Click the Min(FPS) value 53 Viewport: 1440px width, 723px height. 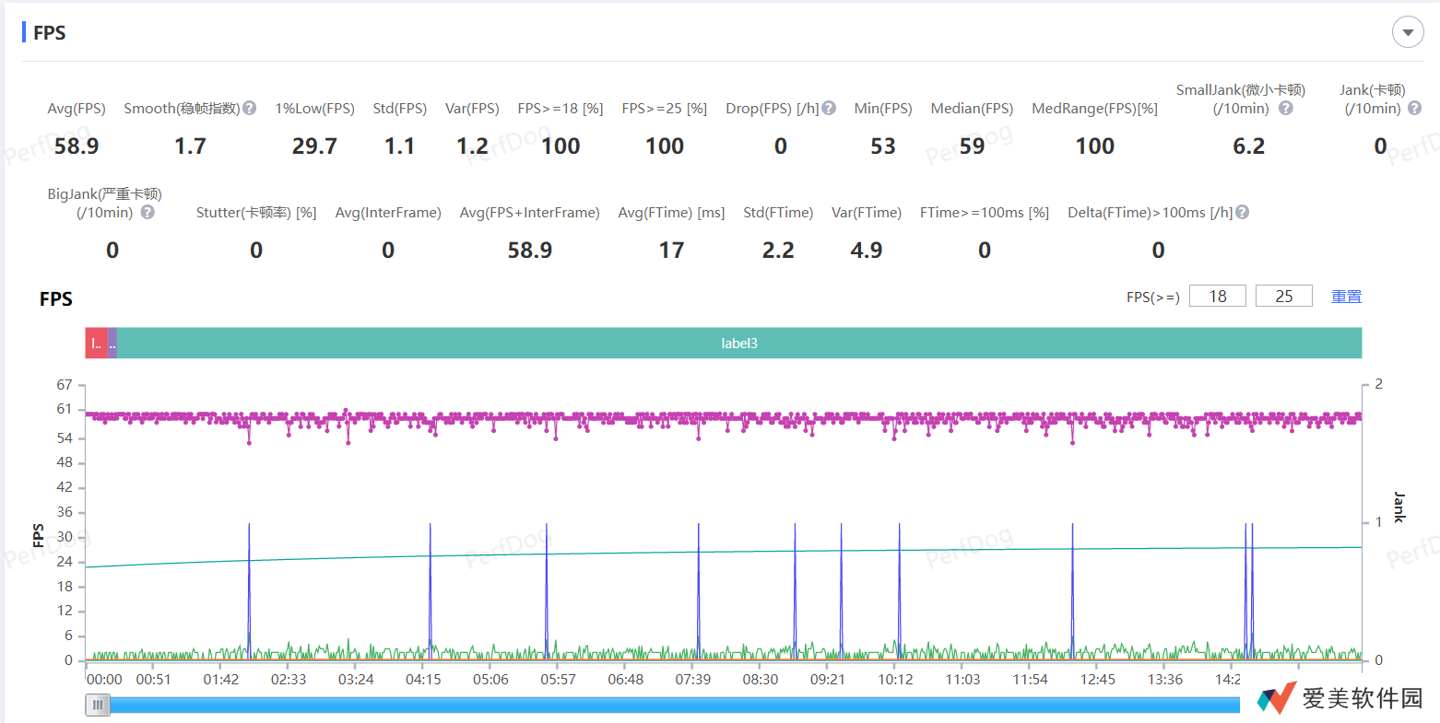pyautogui.click(x=882, y=146)
